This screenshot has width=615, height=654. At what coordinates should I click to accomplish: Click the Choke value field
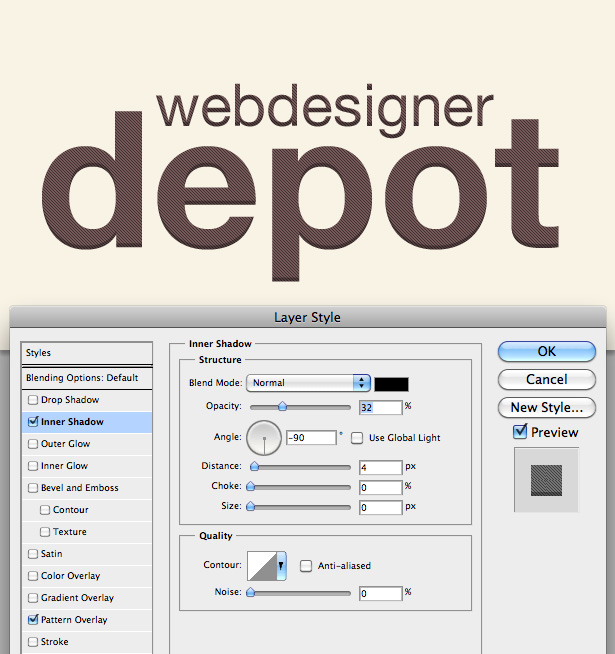[x=381, y=488]
